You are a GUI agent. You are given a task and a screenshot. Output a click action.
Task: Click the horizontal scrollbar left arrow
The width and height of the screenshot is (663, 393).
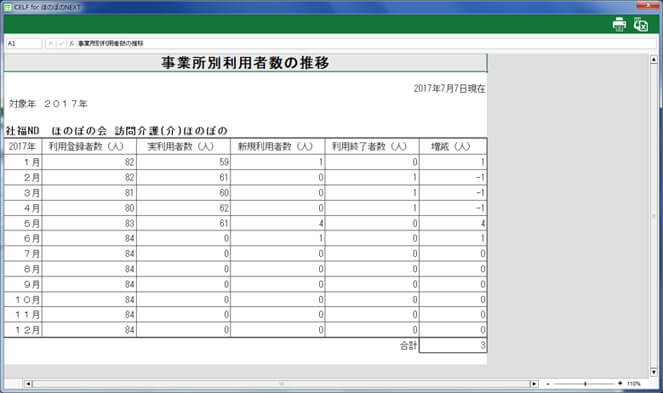(x=28, y=384)
